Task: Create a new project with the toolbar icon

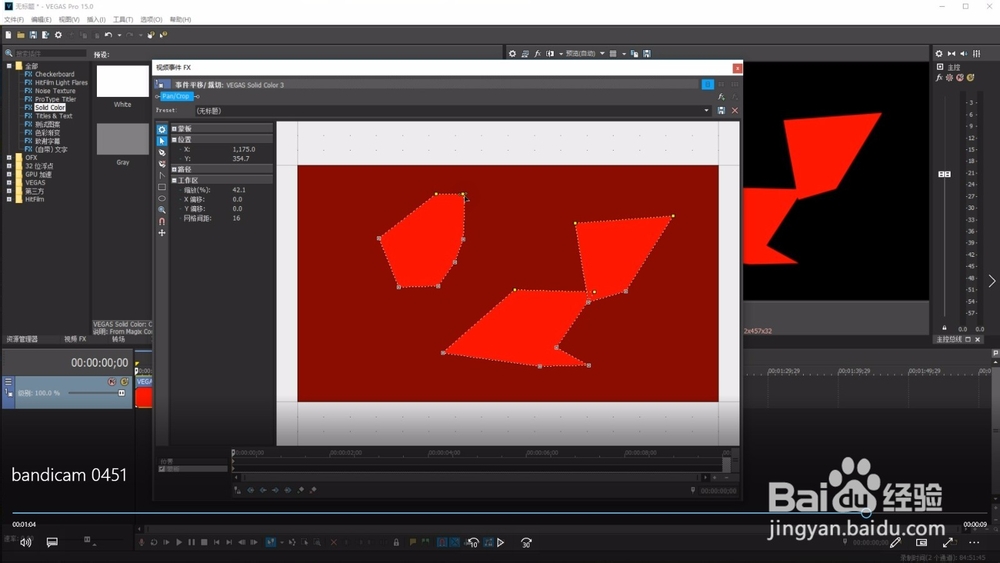Action: pyautogui.click(x=8, y=35)
